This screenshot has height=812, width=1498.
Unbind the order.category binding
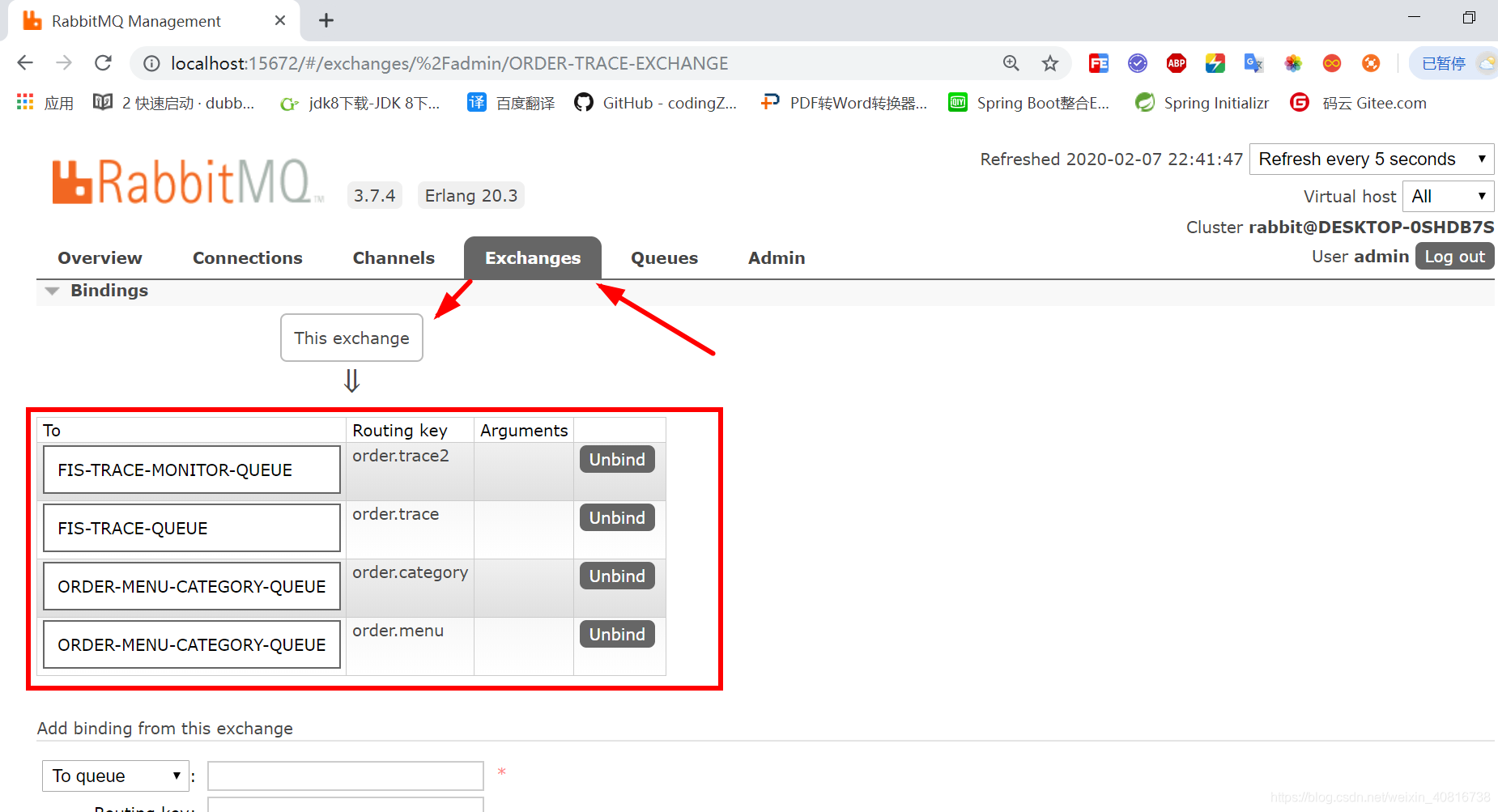(x=617, y=576)
